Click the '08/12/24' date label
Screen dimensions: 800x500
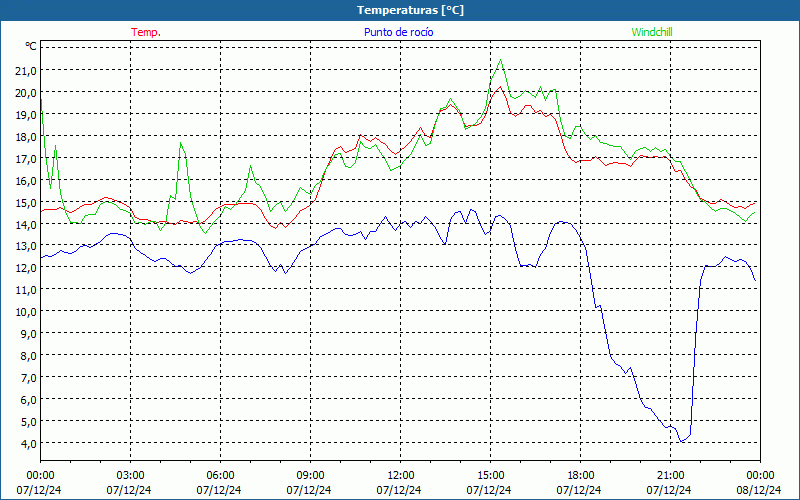pos(759,490)
